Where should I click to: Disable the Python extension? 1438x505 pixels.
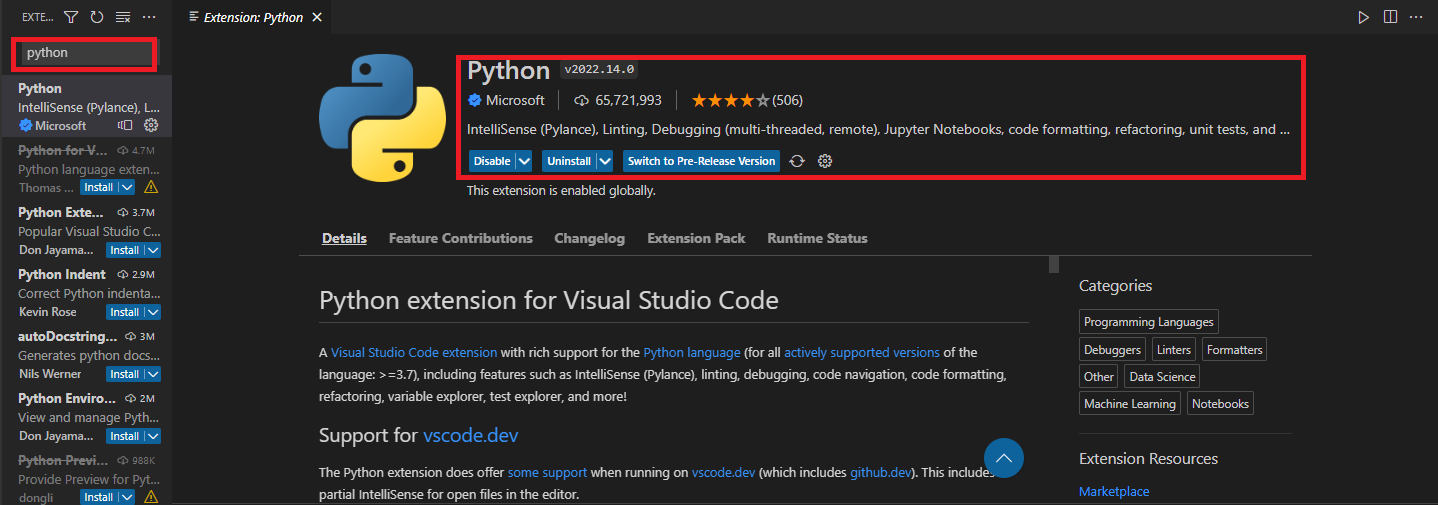[491, 161]
